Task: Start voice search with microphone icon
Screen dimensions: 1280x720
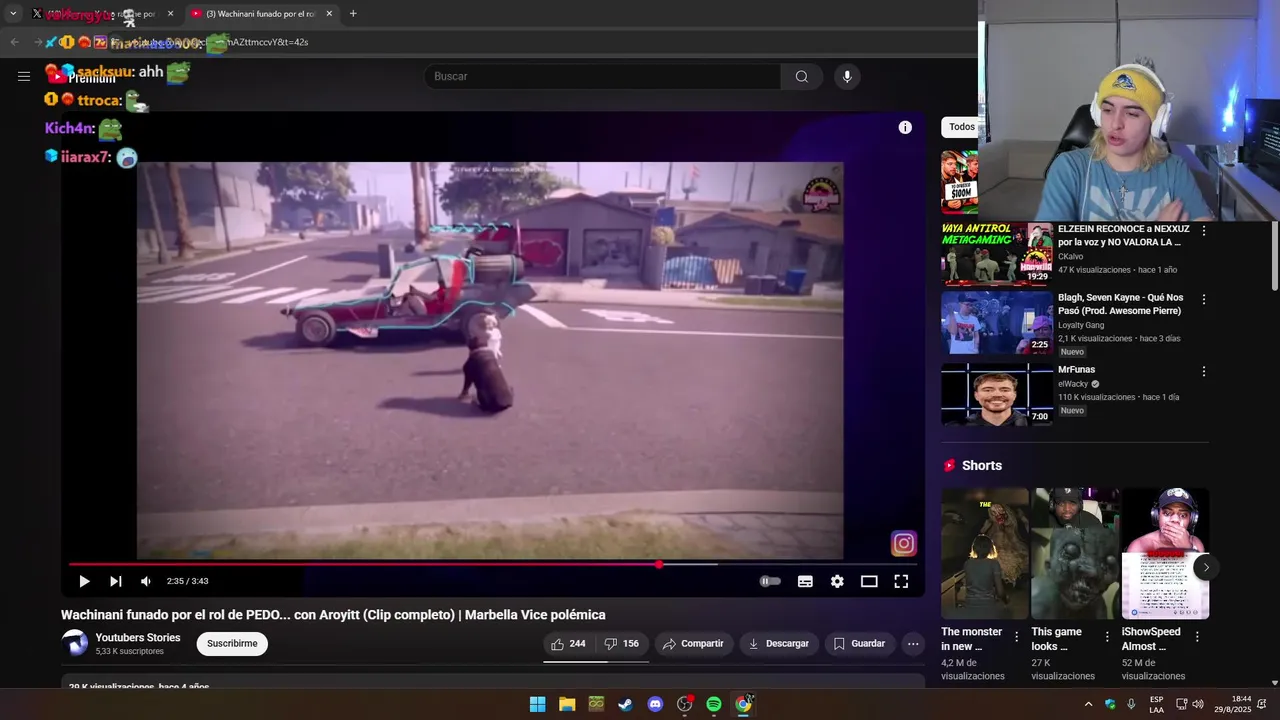Action: 847,76
